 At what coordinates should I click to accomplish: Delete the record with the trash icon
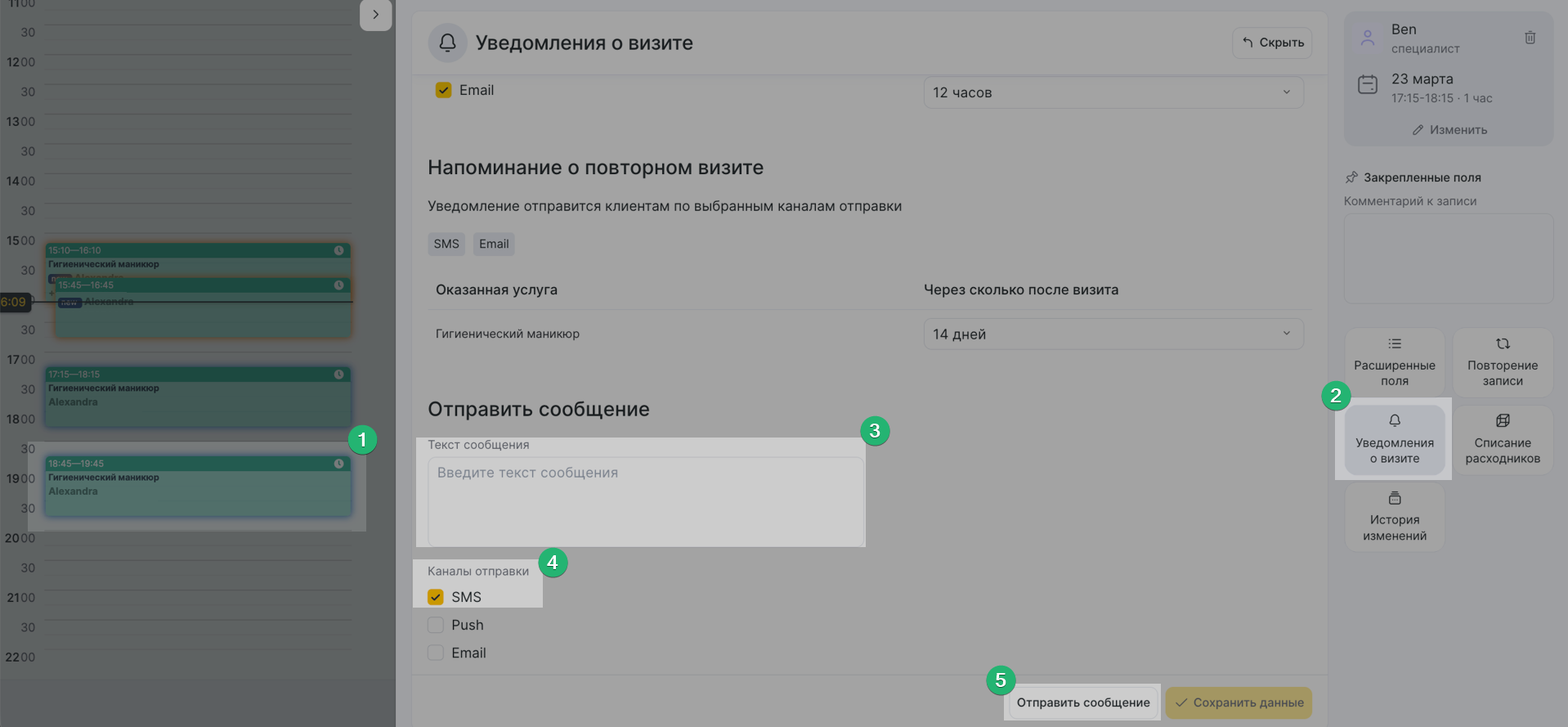(1530, 38)
